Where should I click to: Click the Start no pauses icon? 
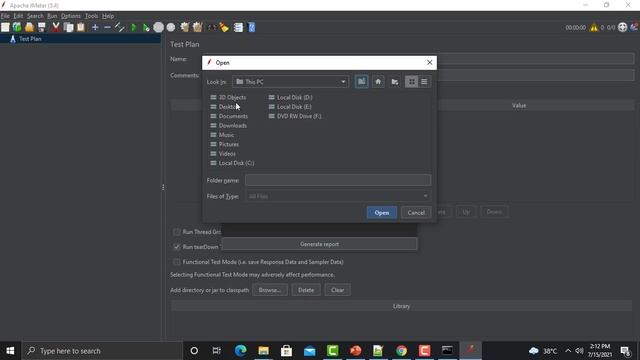click(146, 27)
